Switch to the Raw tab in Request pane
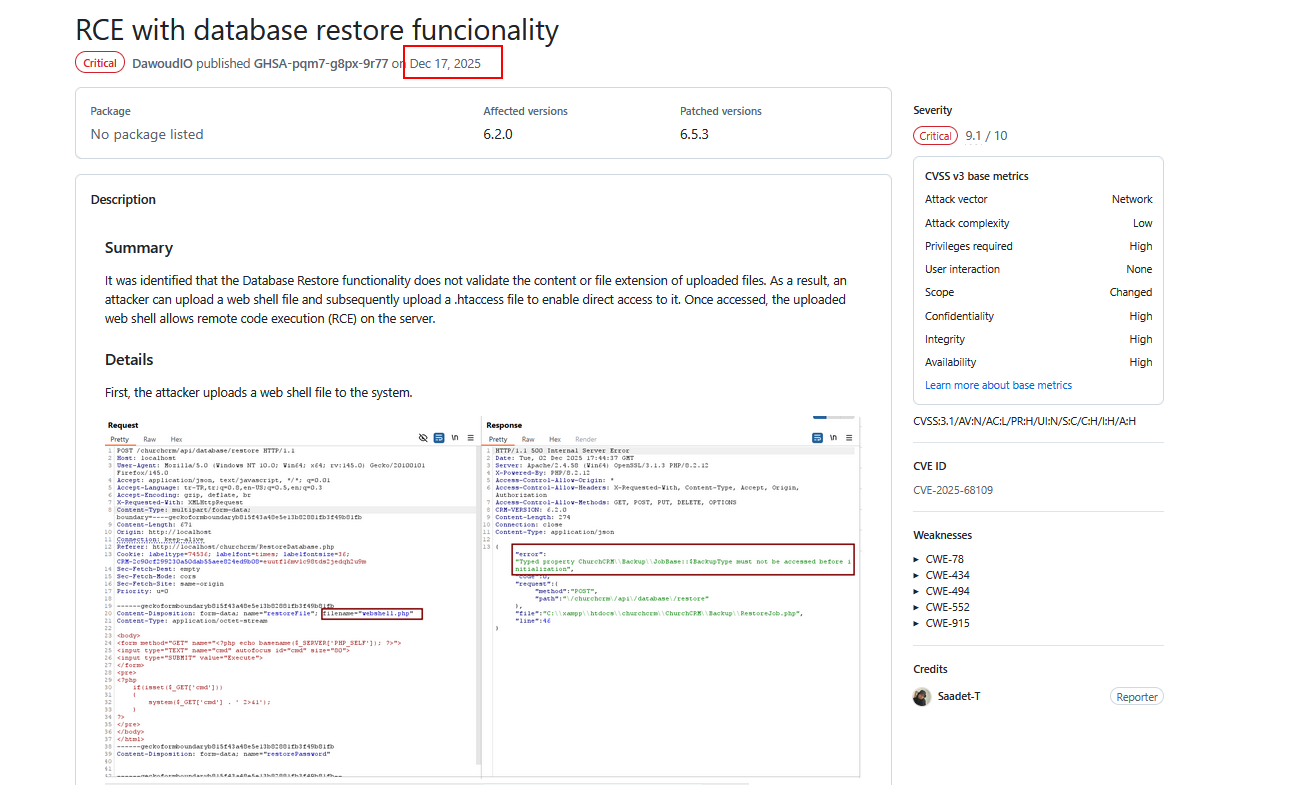The height and width of the screenshot is (785, 1305). [x=149, y=439]
